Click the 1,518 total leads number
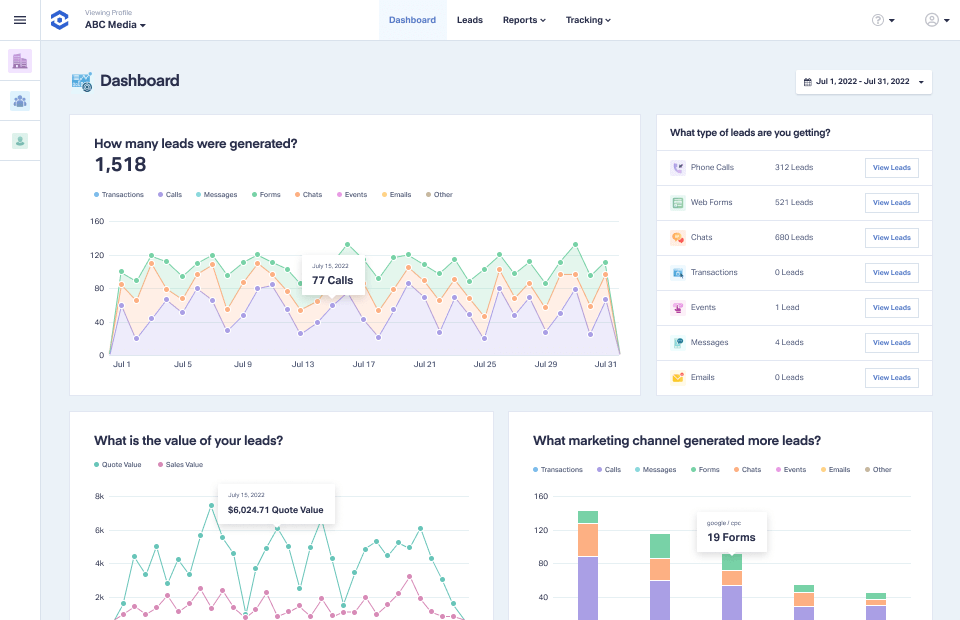This screenshot has height=620, width=960. 120,165
